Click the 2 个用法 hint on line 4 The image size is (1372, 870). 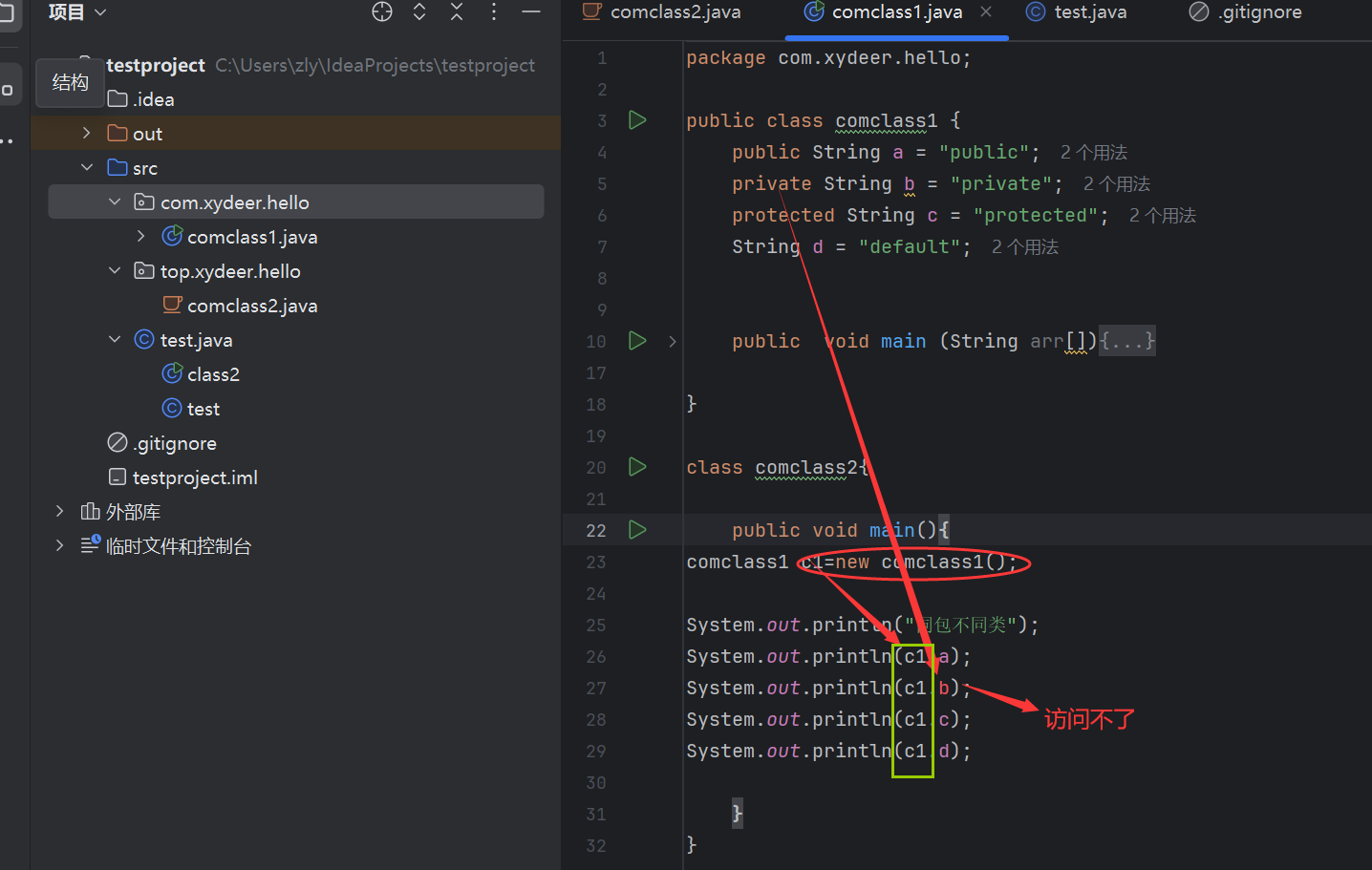(1094, 153)
